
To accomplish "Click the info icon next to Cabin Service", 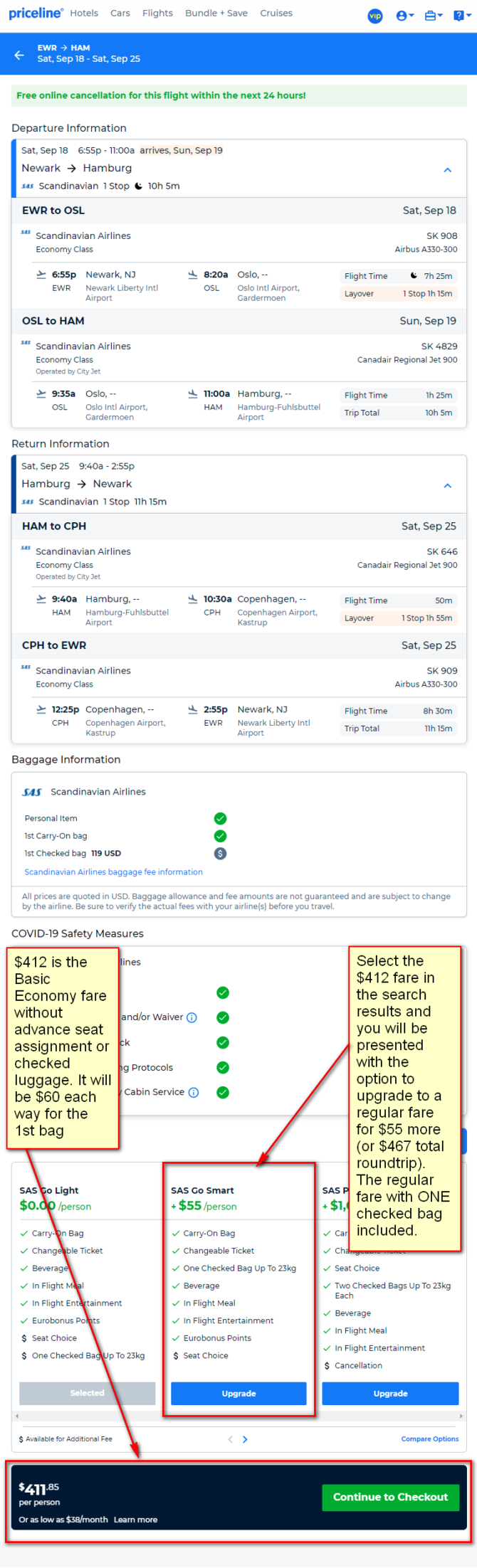I will (194, 1093).
